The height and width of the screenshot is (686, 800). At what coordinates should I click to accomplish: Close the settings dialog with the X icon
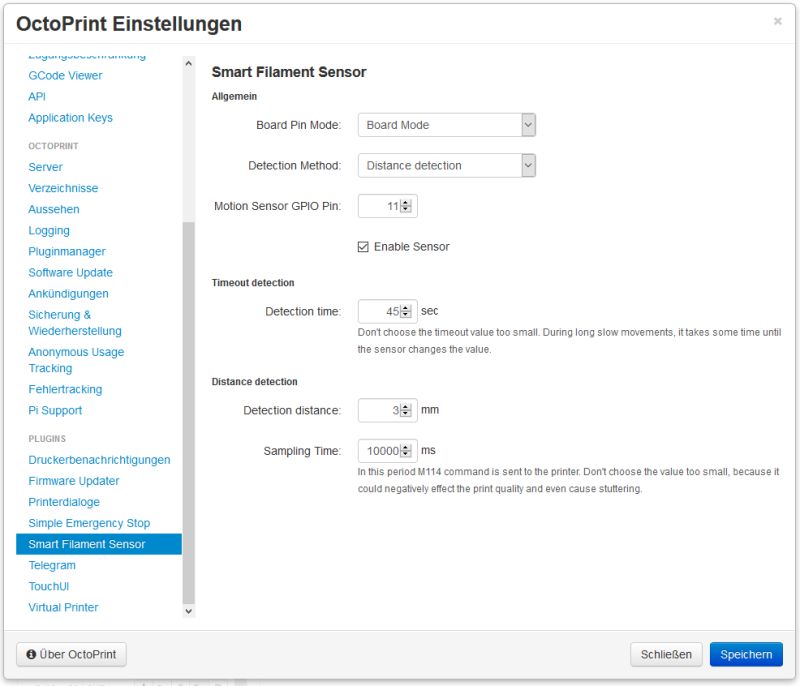[778, 22]
